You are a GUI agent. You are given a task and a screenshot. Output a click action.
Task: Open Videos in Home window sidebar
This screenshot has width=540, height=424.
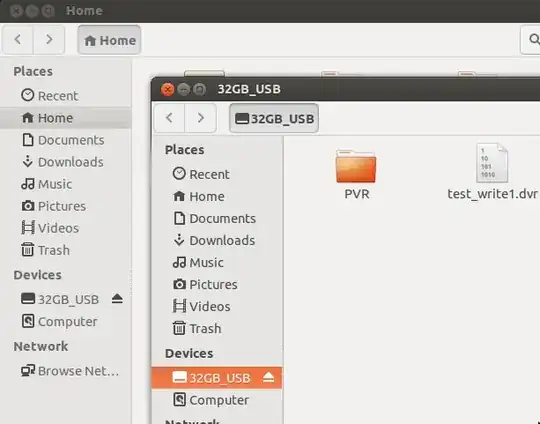coord(65,228)
